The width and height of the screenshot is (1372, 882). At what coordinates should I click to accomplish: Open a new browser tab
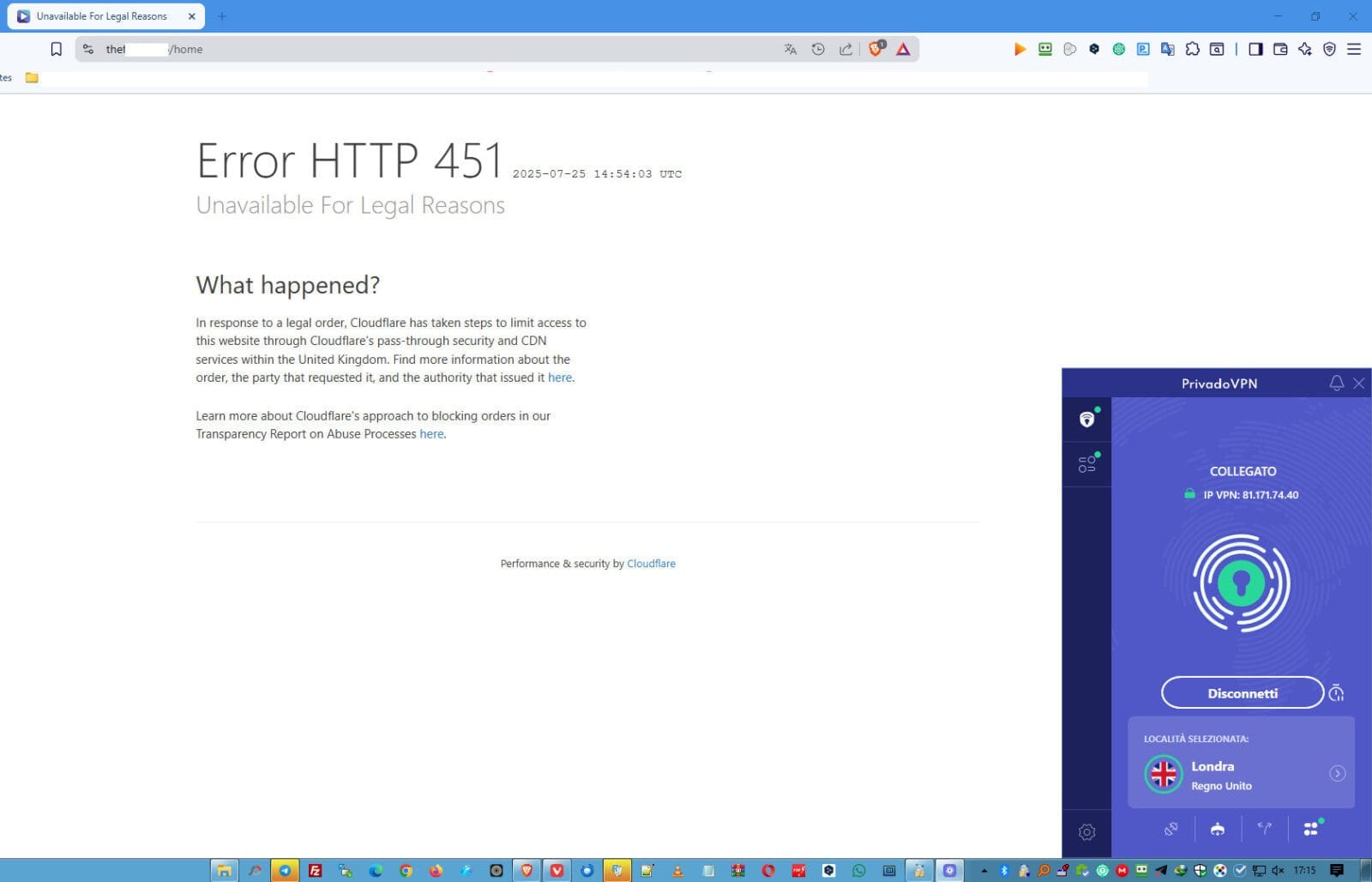222,16
